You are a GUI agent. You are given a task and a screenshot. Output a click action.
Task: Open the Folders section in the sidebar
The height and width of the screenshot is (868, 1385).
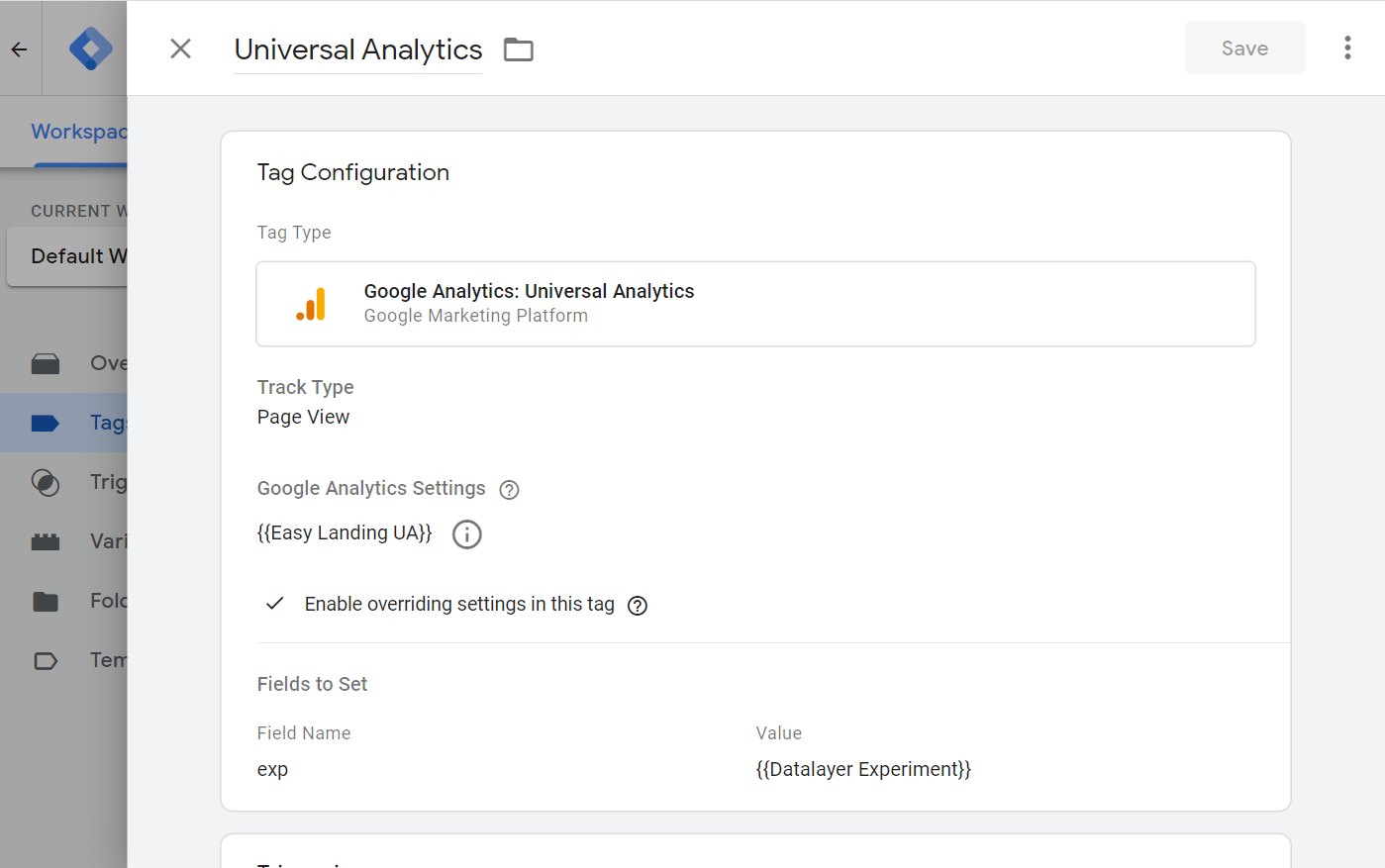tap(63, 601)
